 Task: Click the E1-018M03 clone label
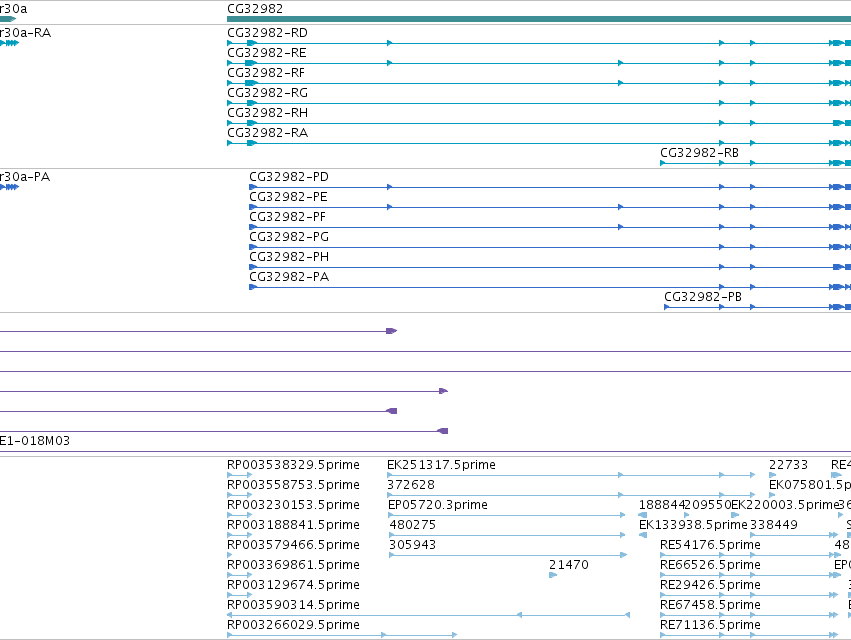pyautogui.click(x=35, y=441)
